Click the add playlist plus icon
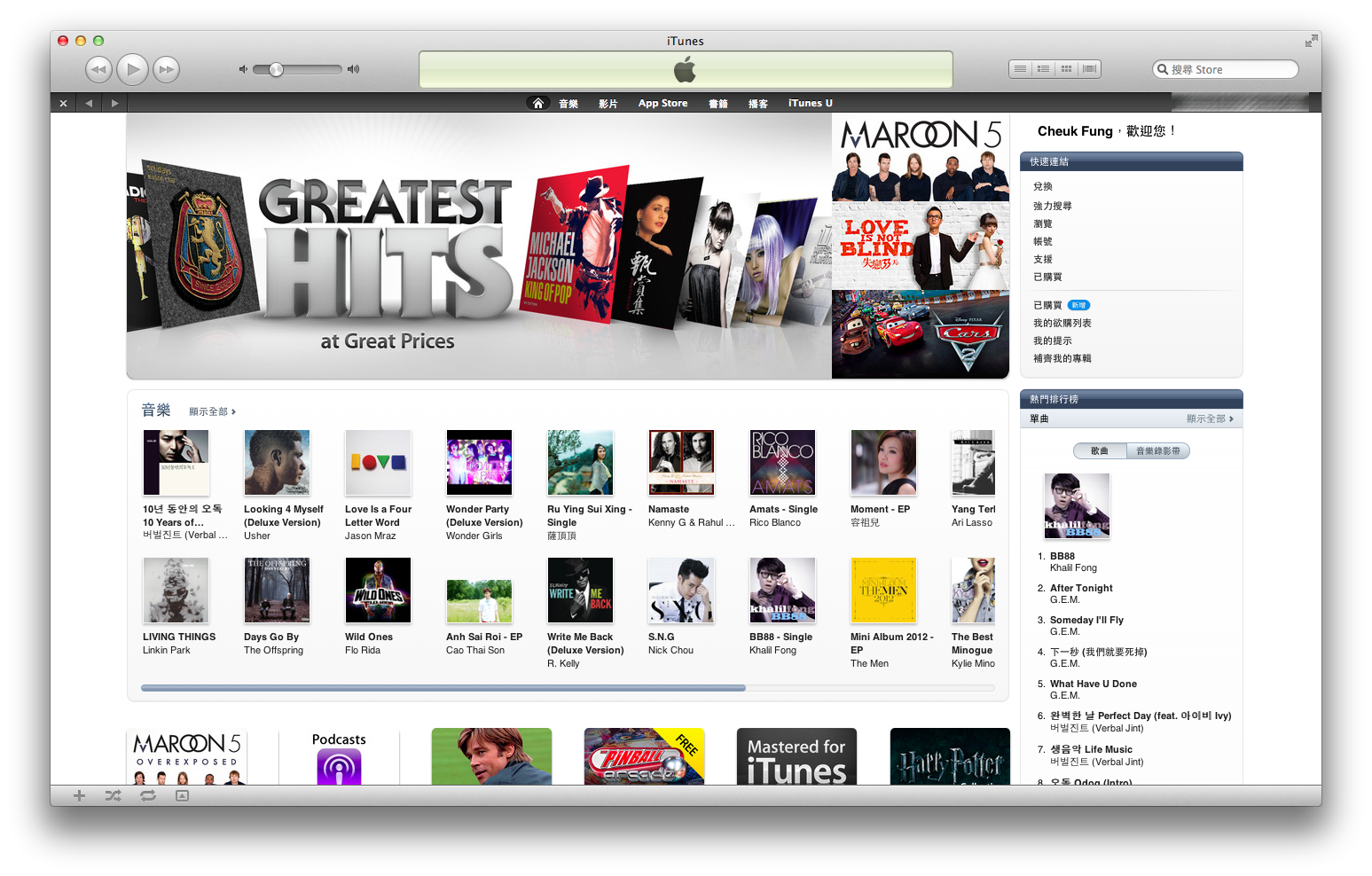1372x876 pixels. click(79, 795)
